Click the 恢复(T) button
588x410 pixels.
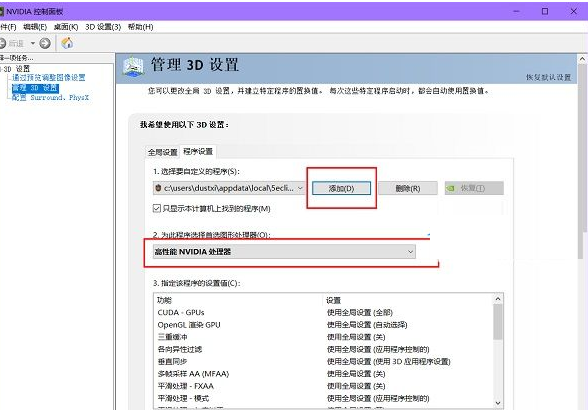(x=474, y=188)
